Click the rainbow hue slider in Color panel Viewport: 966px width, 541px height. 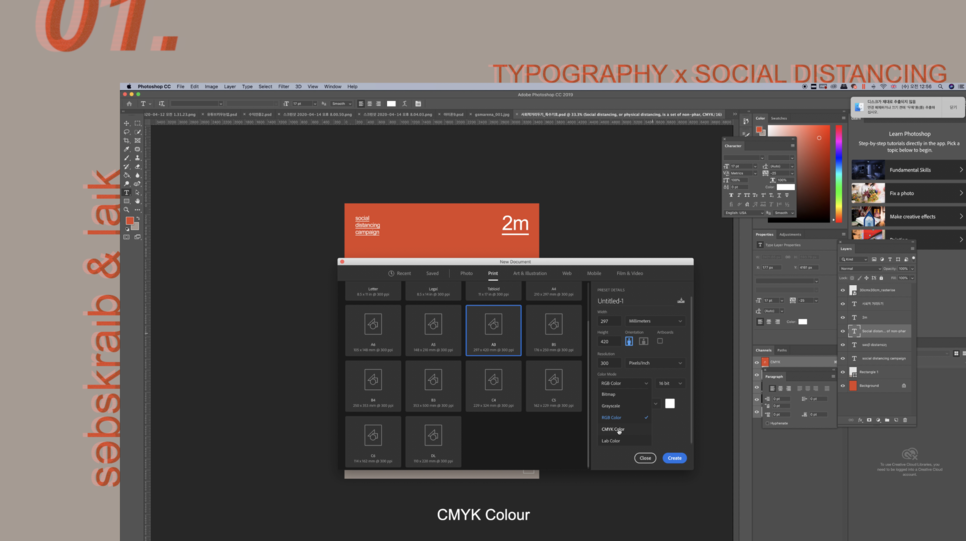pyautogui.click(x=838, y=173)
